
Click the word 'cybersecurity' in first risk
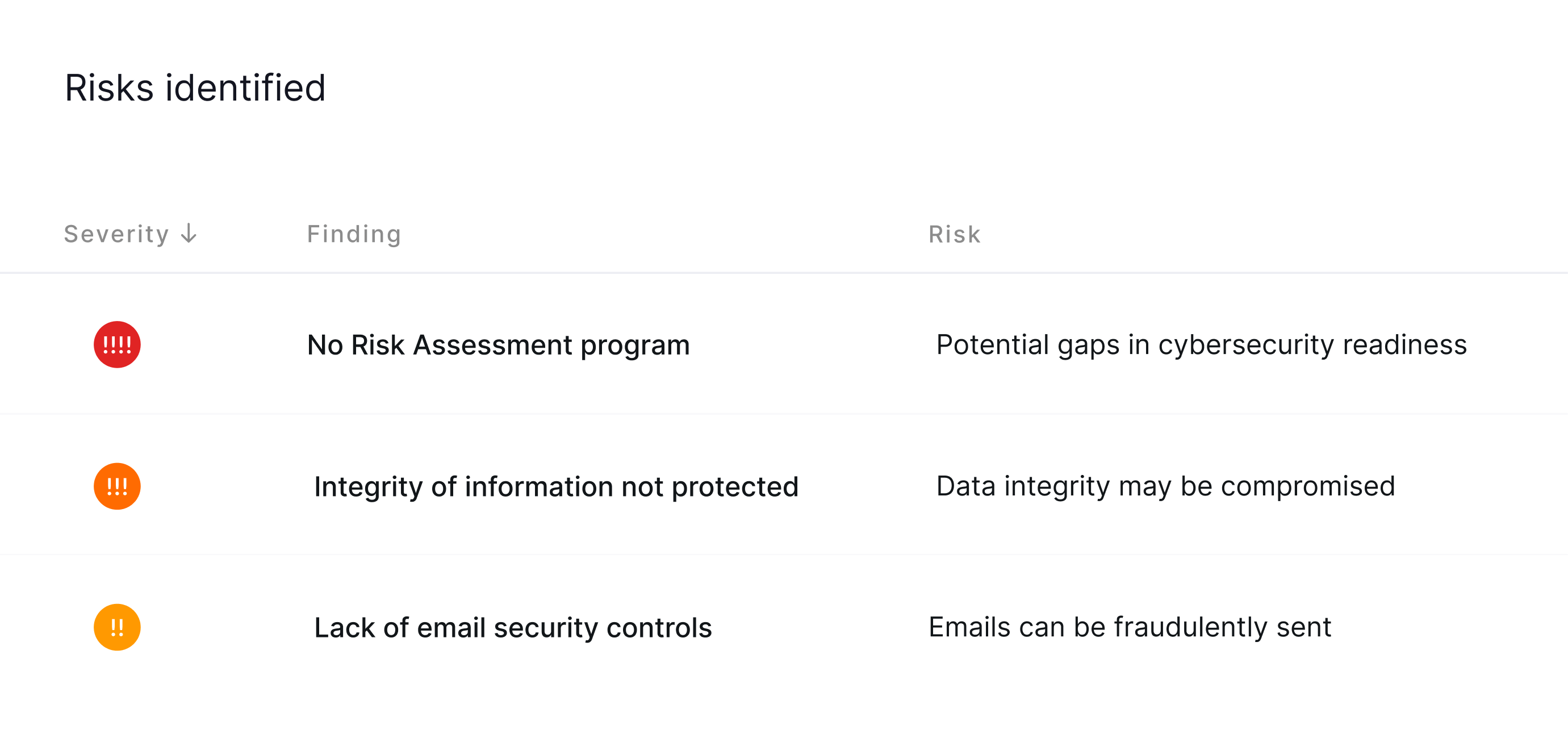(1246, 345)
